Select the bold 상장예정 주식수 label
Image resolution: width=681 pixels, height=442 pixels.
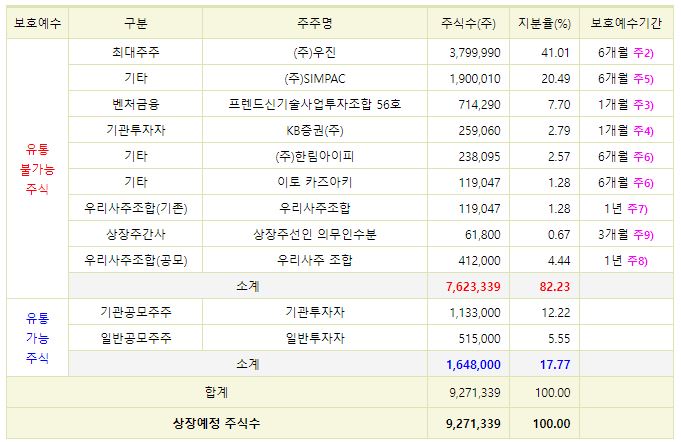(x=216, y=423)
